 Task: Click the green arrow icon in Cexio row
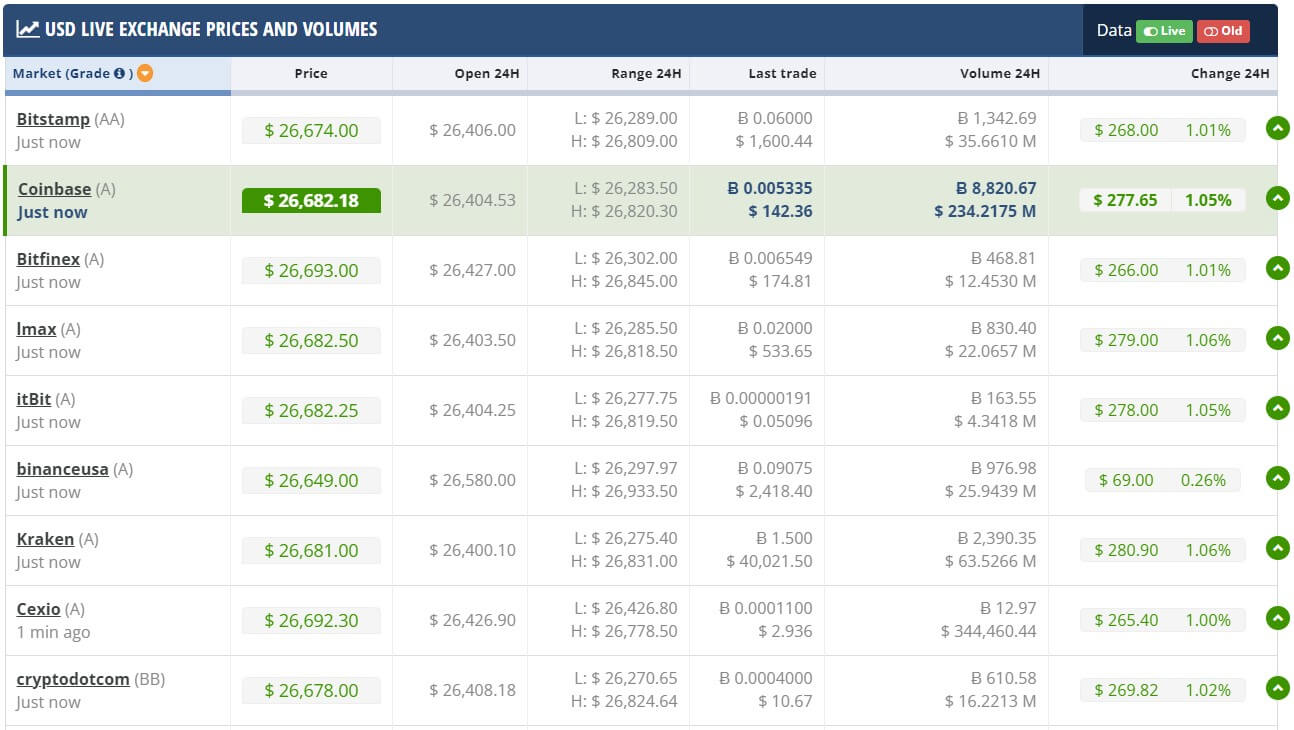1277,618
